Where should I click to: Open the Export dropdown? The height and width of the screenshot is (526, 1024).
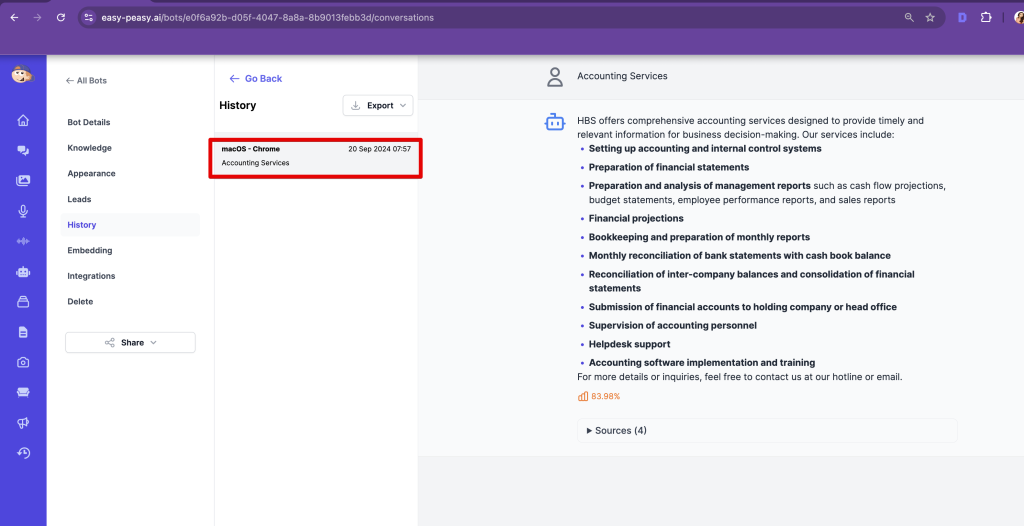(x=379, y=105)
